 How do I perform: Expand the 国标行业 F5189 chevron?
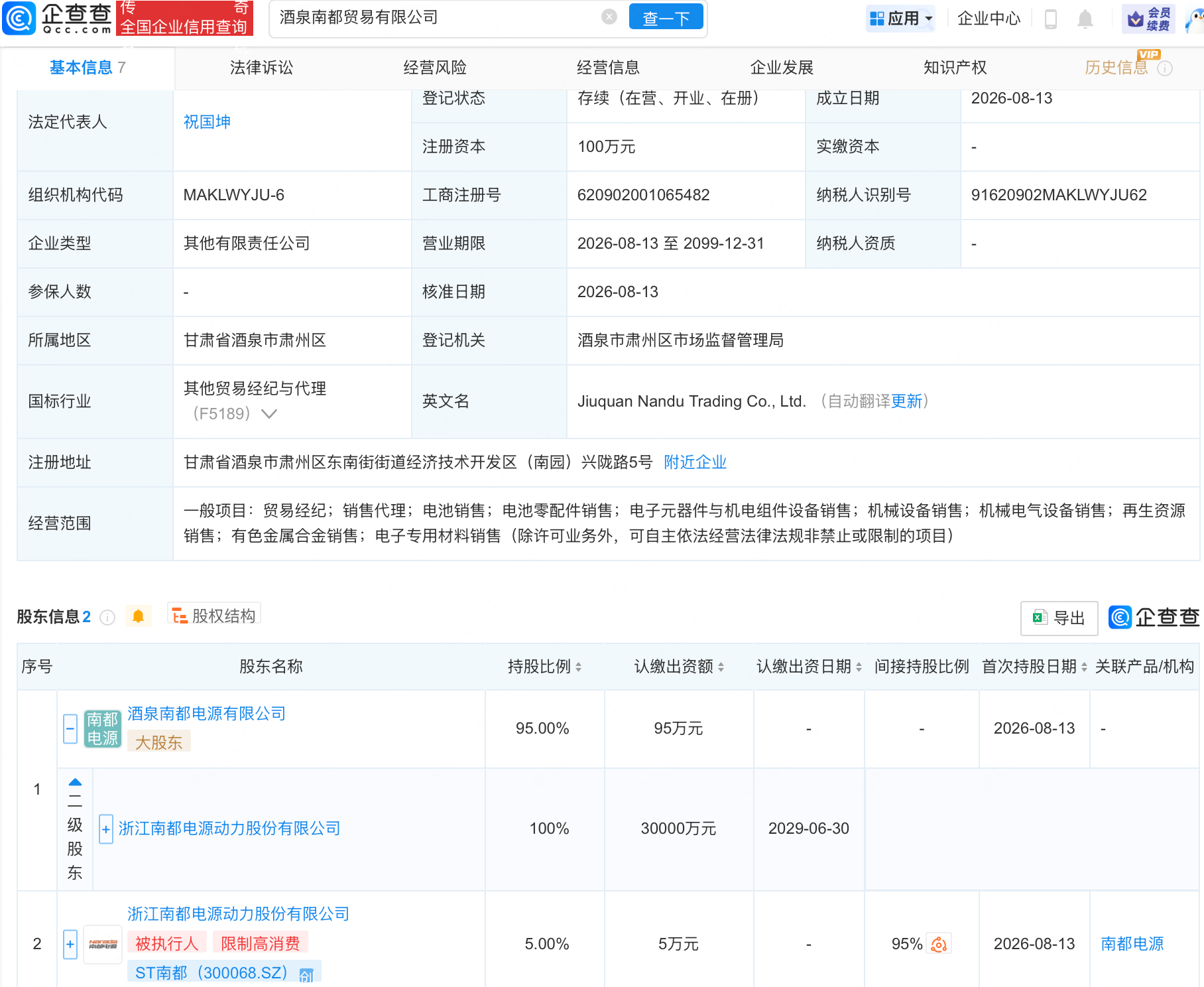pyautogui.click(x=269, y=414)
